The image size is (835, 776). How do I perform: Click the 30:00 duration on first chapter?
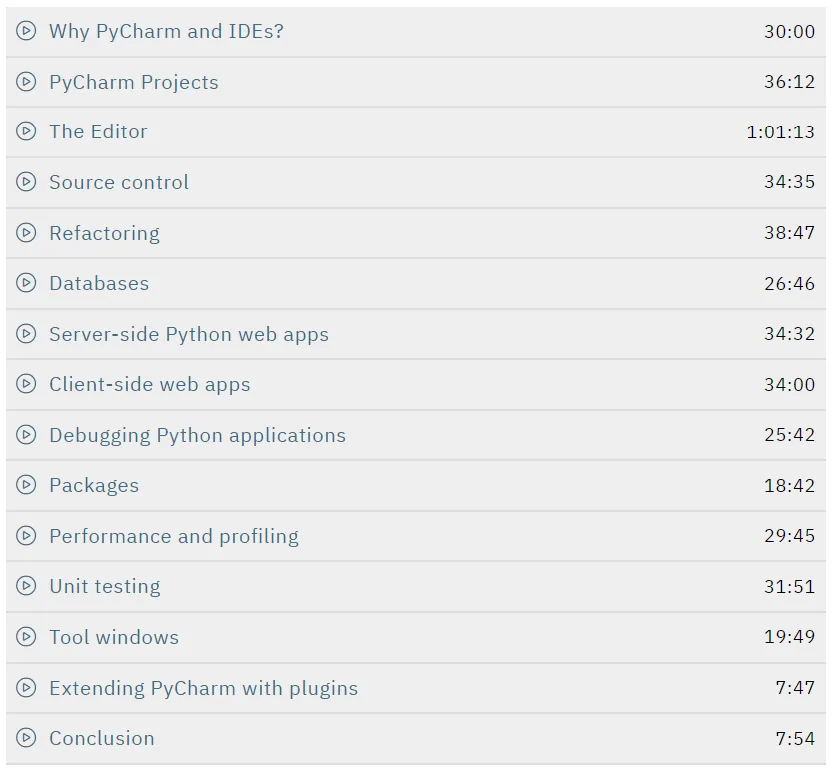(789, 31)
